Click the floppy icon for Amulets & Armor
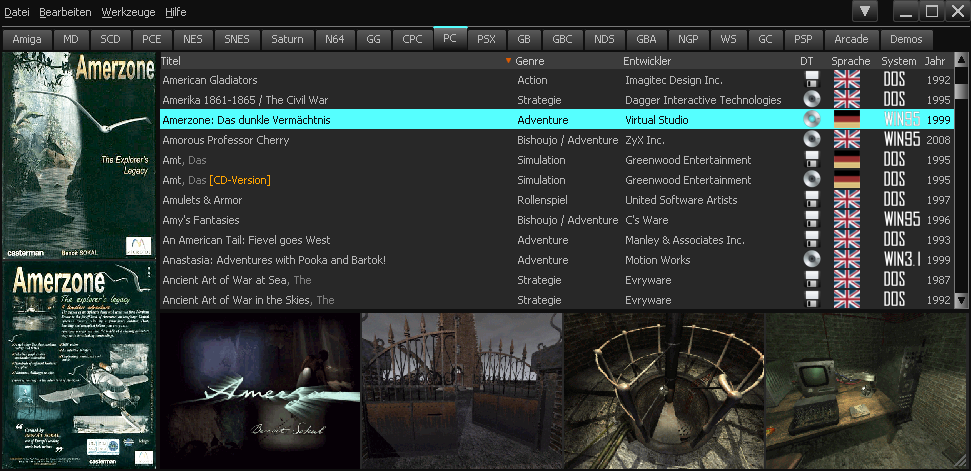 [811, 200]
